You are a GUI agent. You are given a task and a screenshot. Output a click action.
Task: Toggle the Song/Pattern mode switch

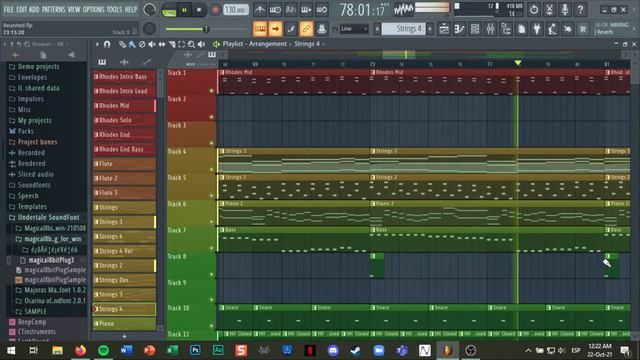point(169,10)
